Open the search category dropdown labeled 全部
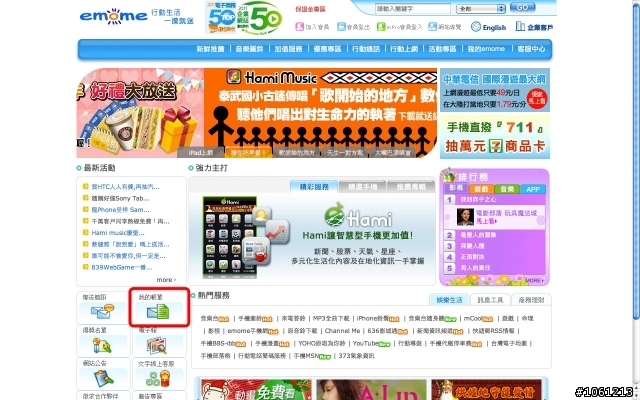Viewport: 640px width, 400px height. point(481,9)
